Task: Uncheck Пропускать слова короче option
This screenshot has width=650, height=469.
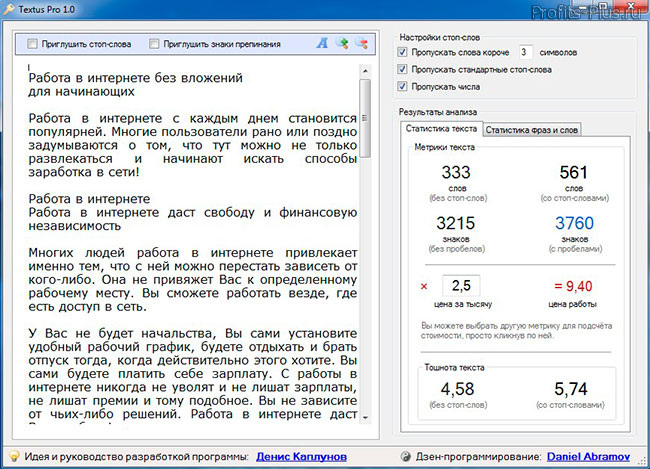Action: [x=402, y=52]
